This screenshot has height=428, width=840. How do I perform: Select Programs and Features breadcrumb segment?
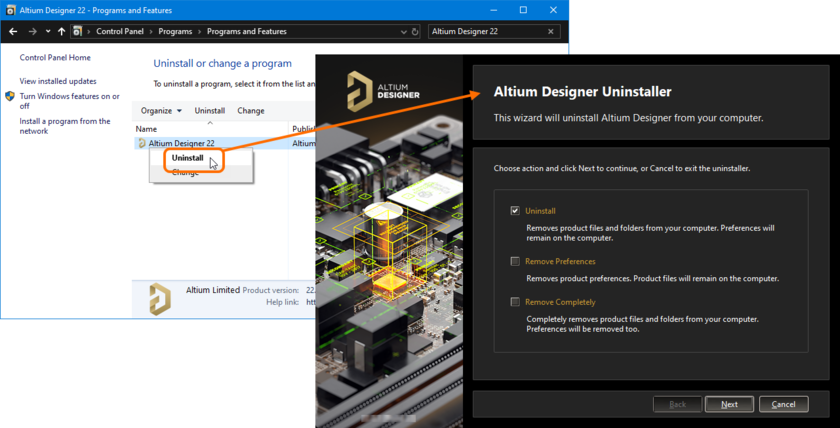(x=247, y=32)
